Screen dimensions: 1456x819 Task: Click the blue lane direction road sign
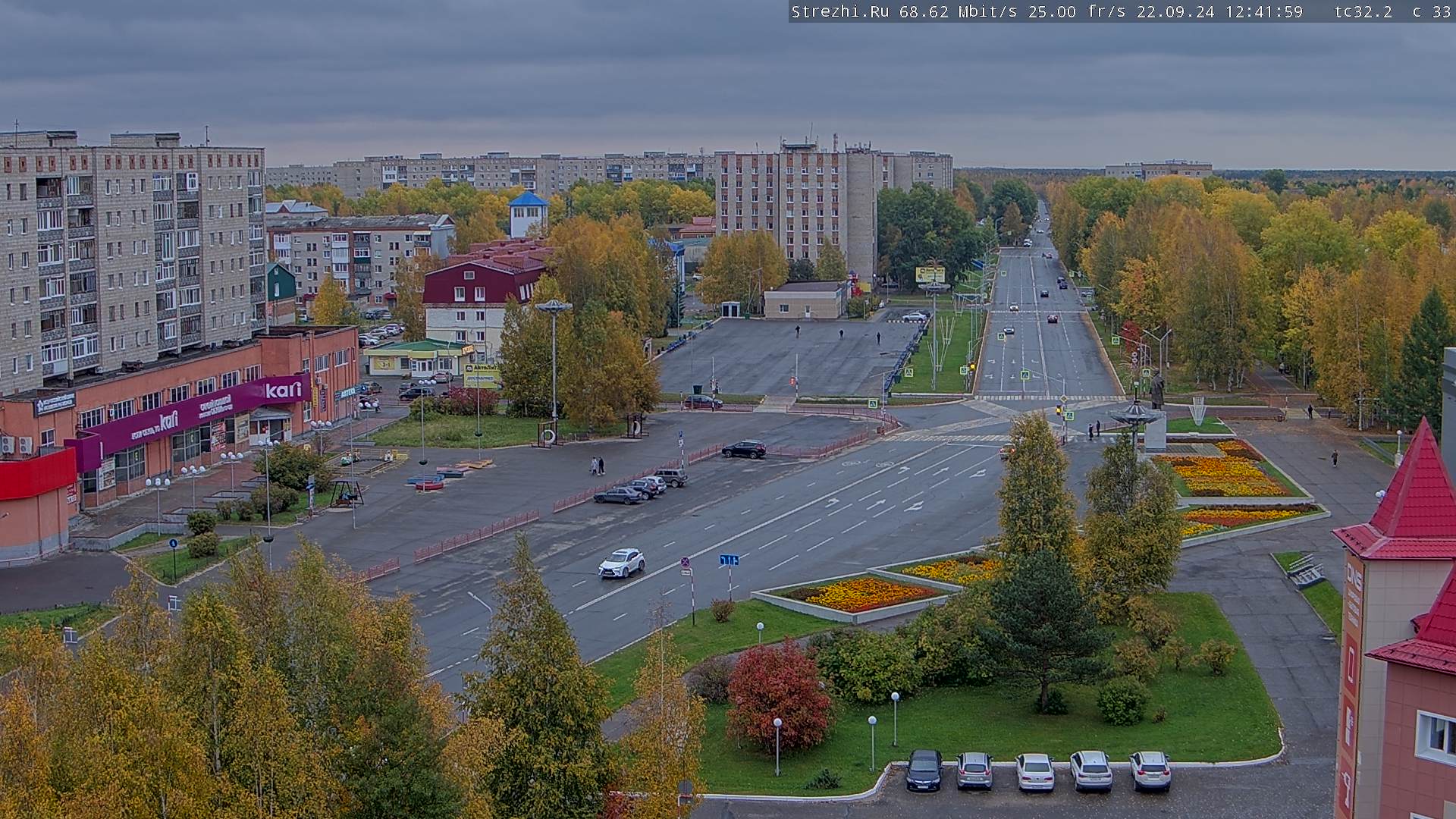point(729,560)
